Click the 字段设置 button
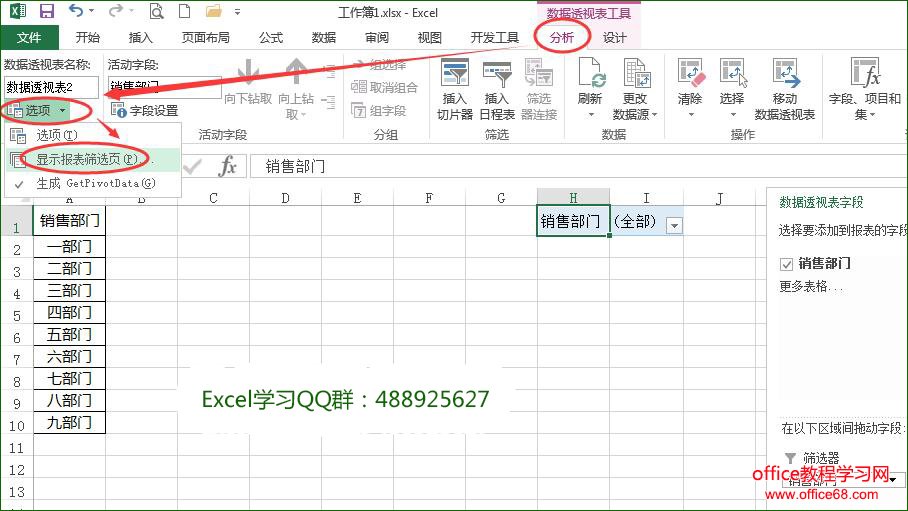Screen dimensions: 908x511 [145, 110]
